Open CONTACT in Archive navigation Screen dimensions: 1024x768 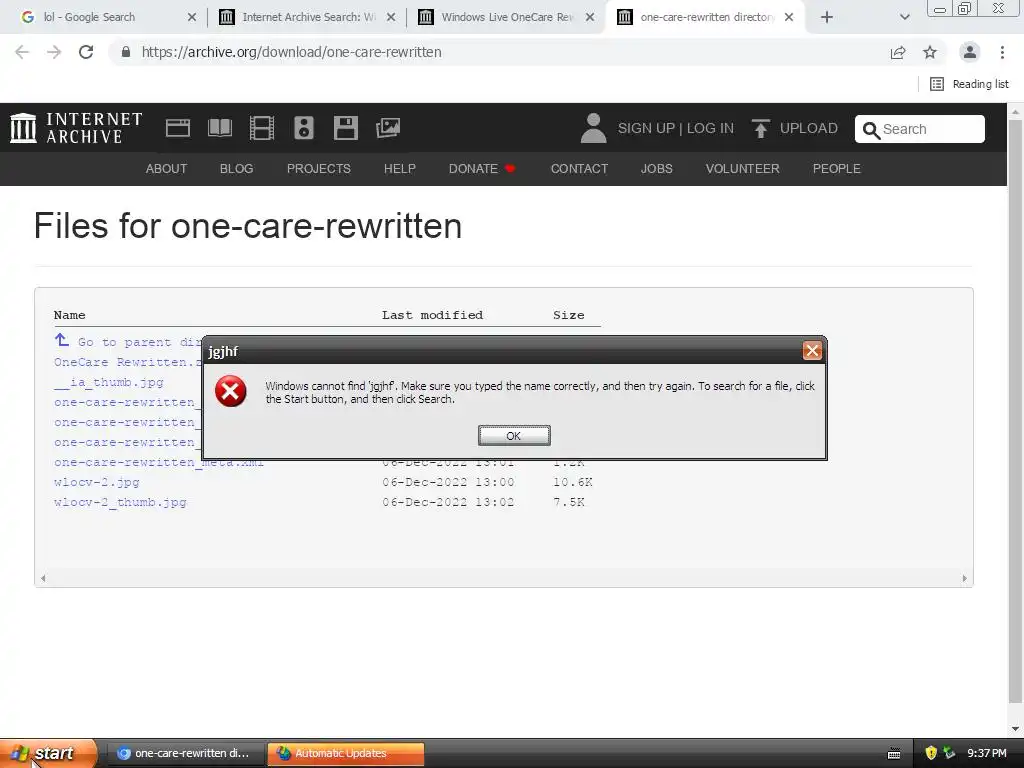tap(579, 168)
